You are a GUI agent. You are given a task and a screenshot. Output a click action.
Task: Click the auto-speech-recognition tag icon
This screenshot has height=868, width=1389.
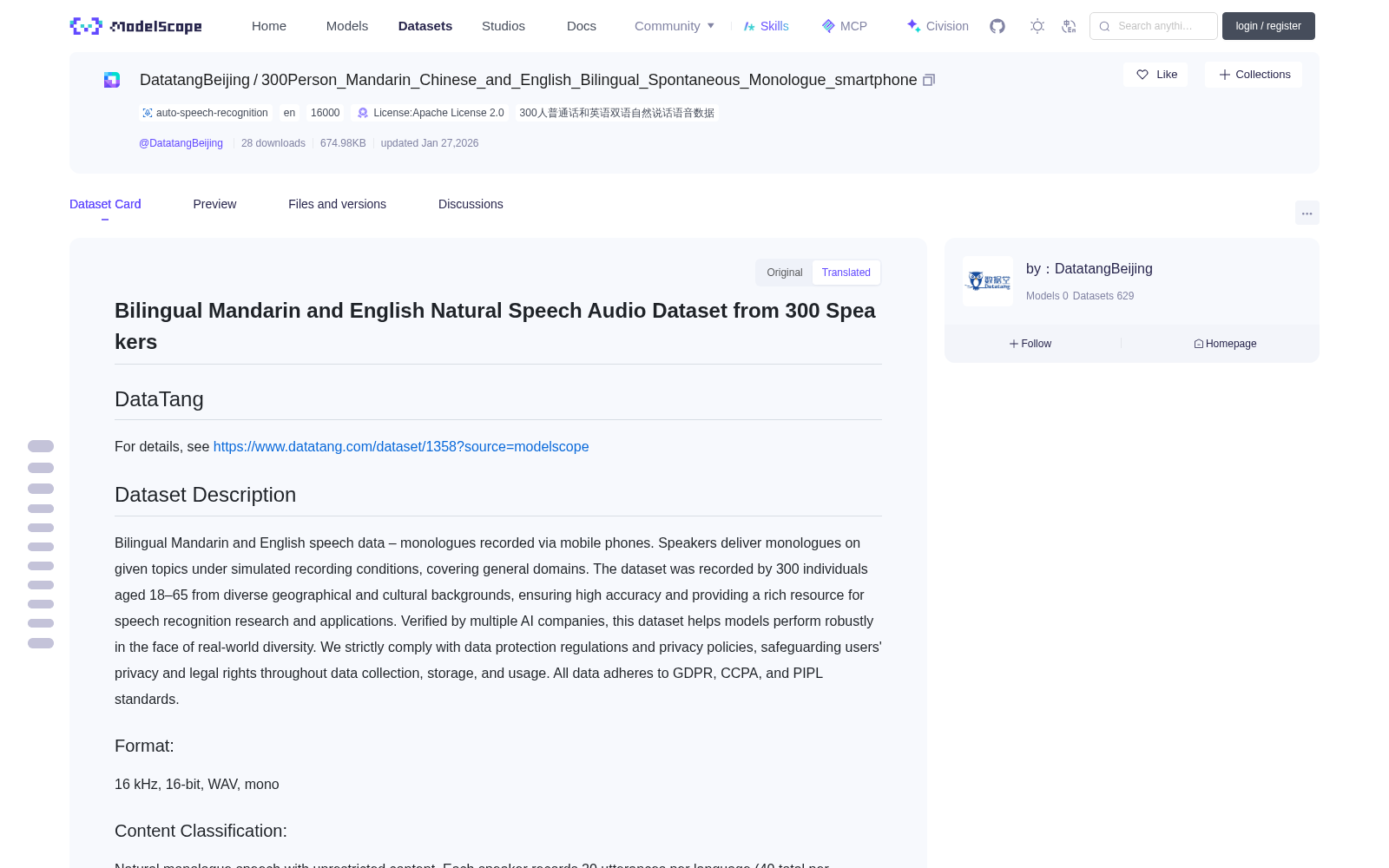pos(148,113)
